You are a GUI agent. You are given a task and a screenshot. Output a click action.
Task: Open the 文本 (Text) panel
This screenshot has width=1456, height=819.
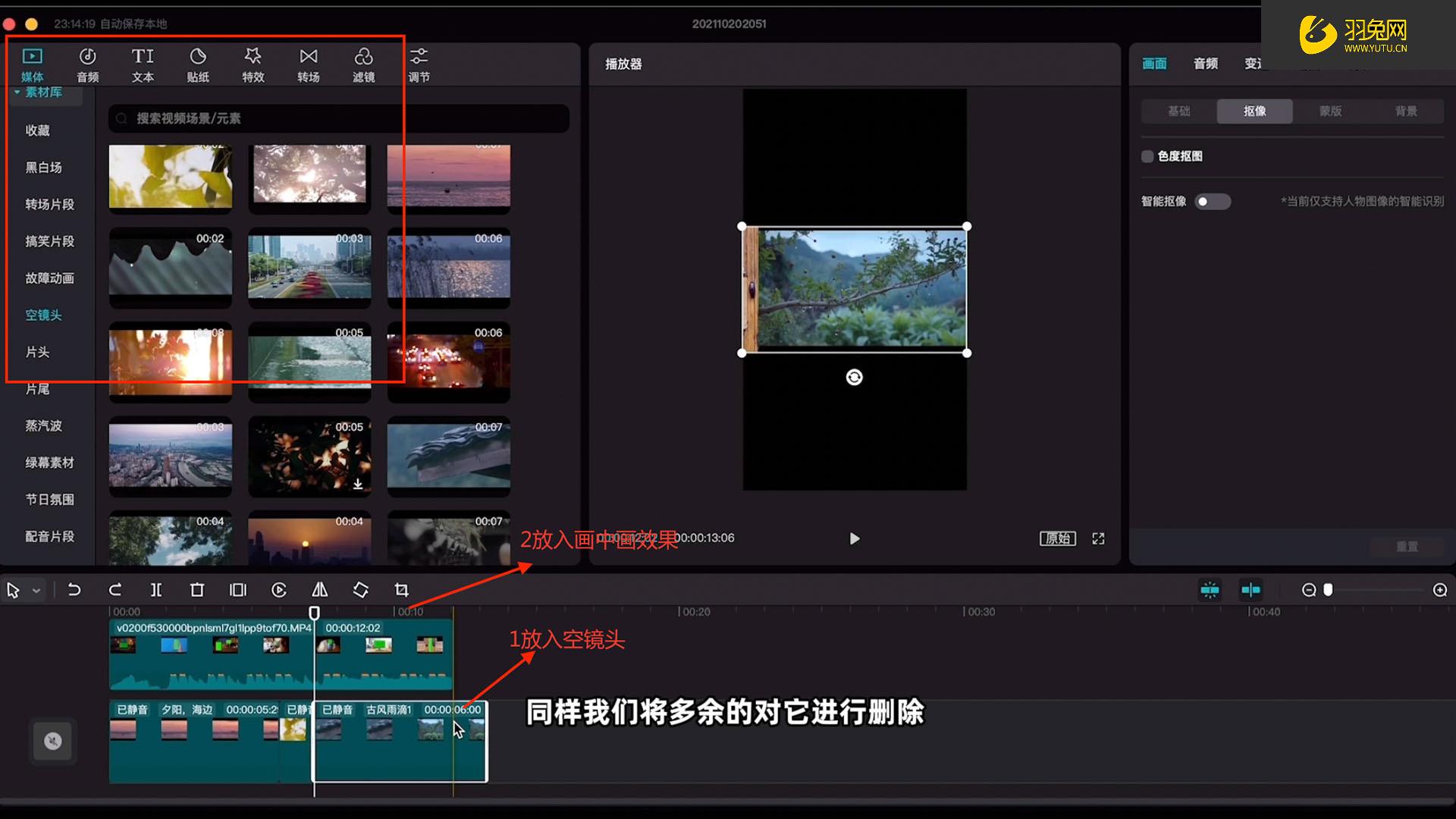point(142,64)
